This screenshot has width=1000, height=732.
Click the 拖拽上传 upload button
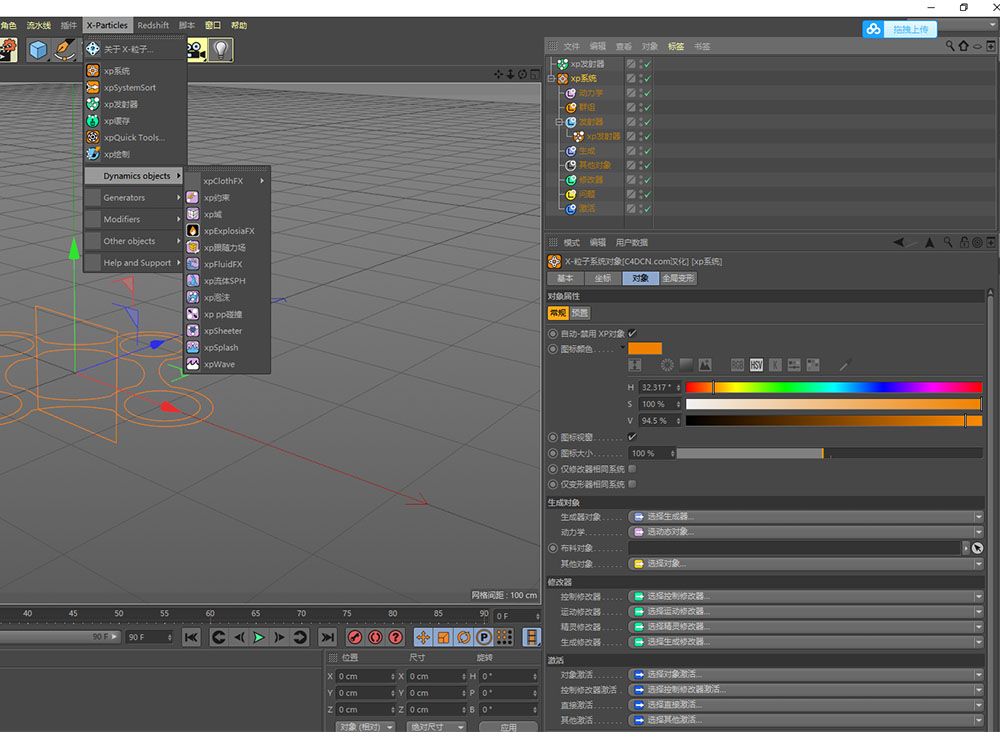pos(910,29)
